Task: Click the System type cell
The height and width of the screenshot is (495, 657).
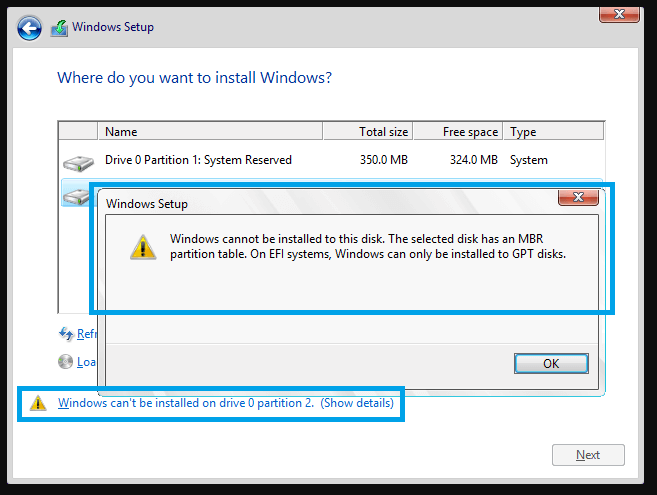Action: (x=529, y=160)
